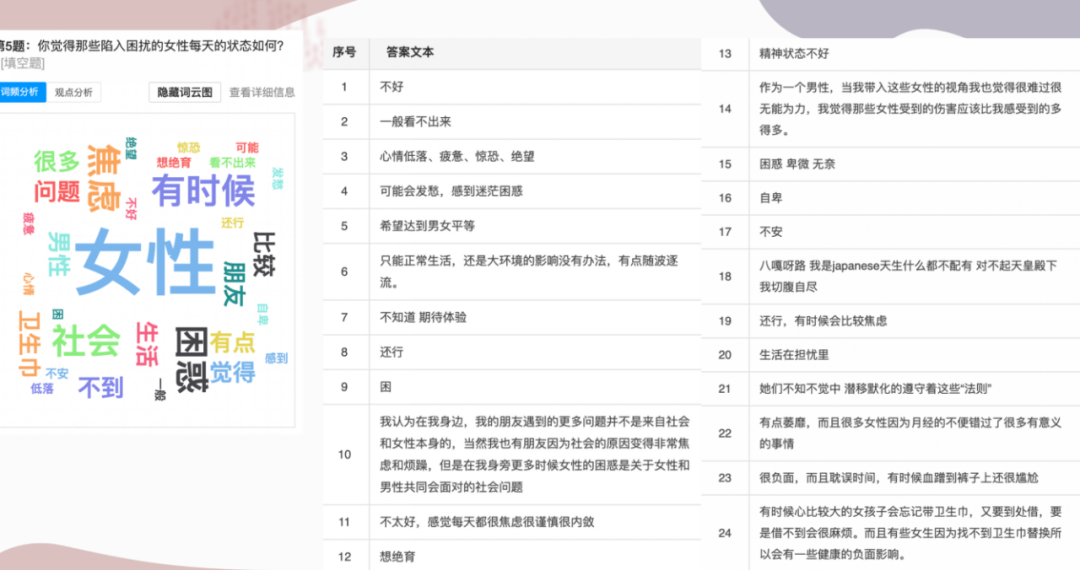Click the word 看不出来 in the word cloud
Viewport: 1080px width, 570px height.
[233, 162]
